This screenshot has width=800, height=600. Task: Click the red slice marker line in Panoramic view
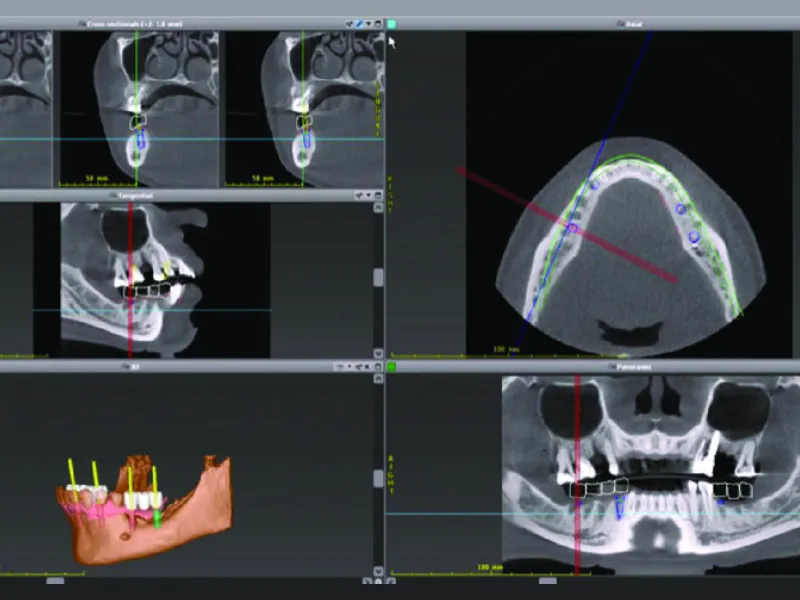click(x=578, y=474)
